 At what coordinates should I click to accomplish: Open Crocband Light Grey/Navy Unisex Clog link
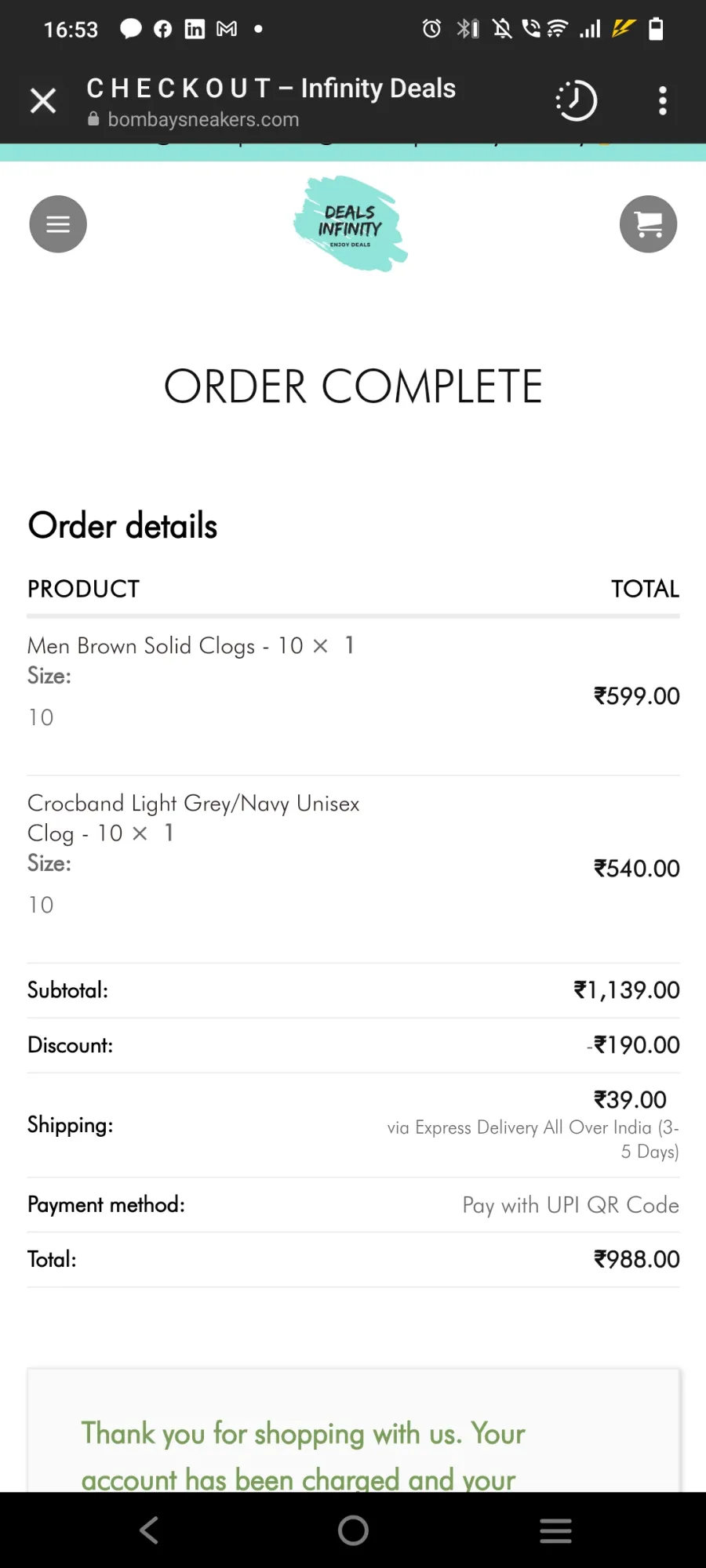pyautogui.click(x=194, y=818)
